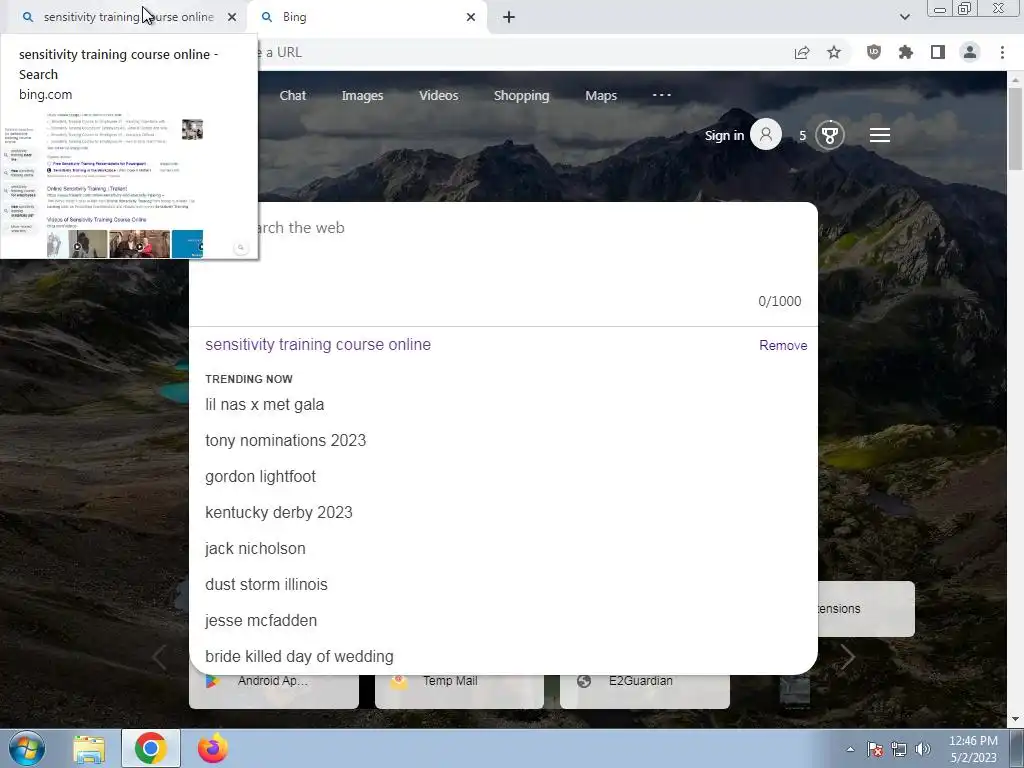Image resolution: width=1024 pixels, height=768 pixels.
Task: Open Microsoft Rewards medal icon
Action: [x=829, y=135]
